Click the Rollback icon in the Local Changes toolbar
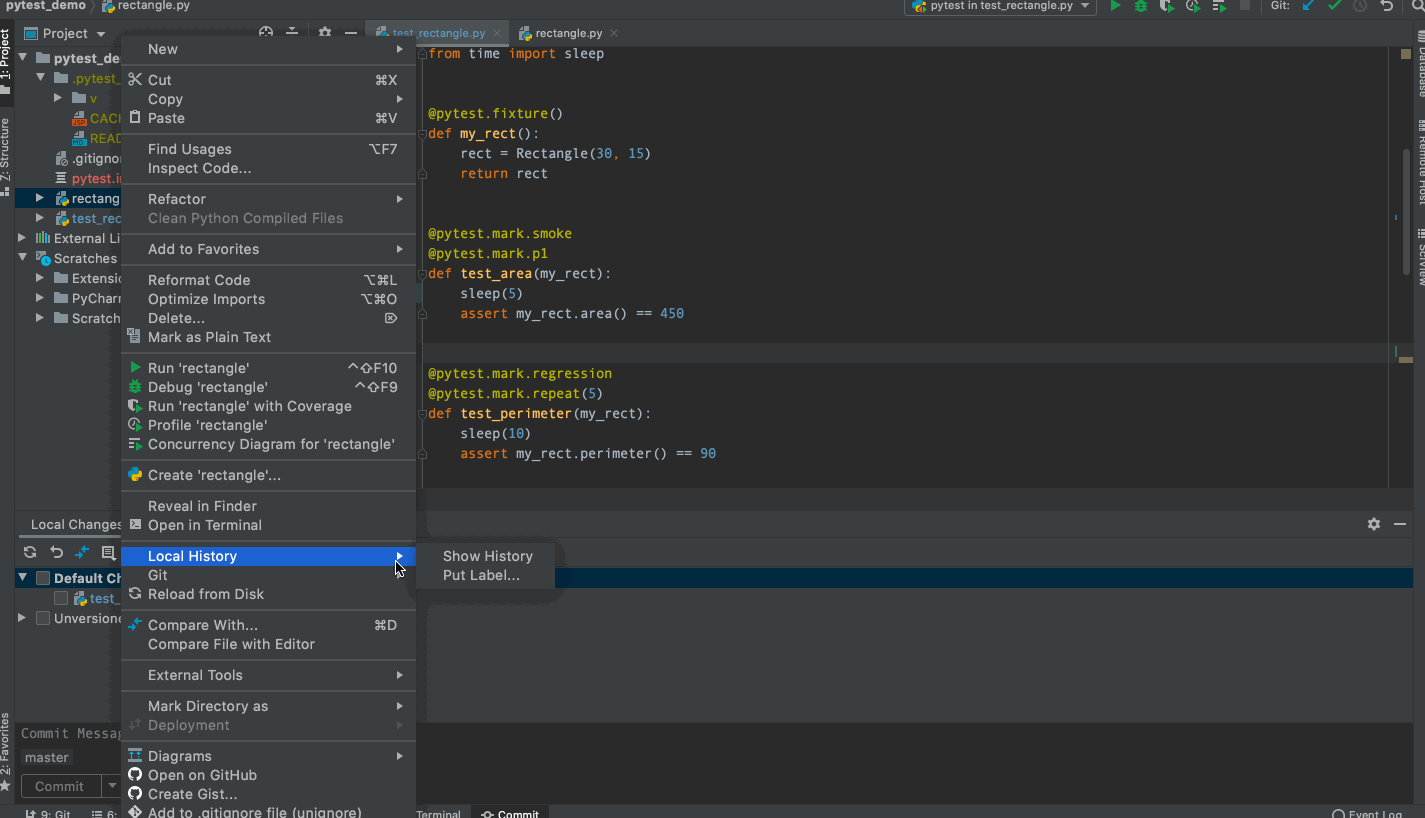Screen dimensions: 1425x818 pos(56,552)
